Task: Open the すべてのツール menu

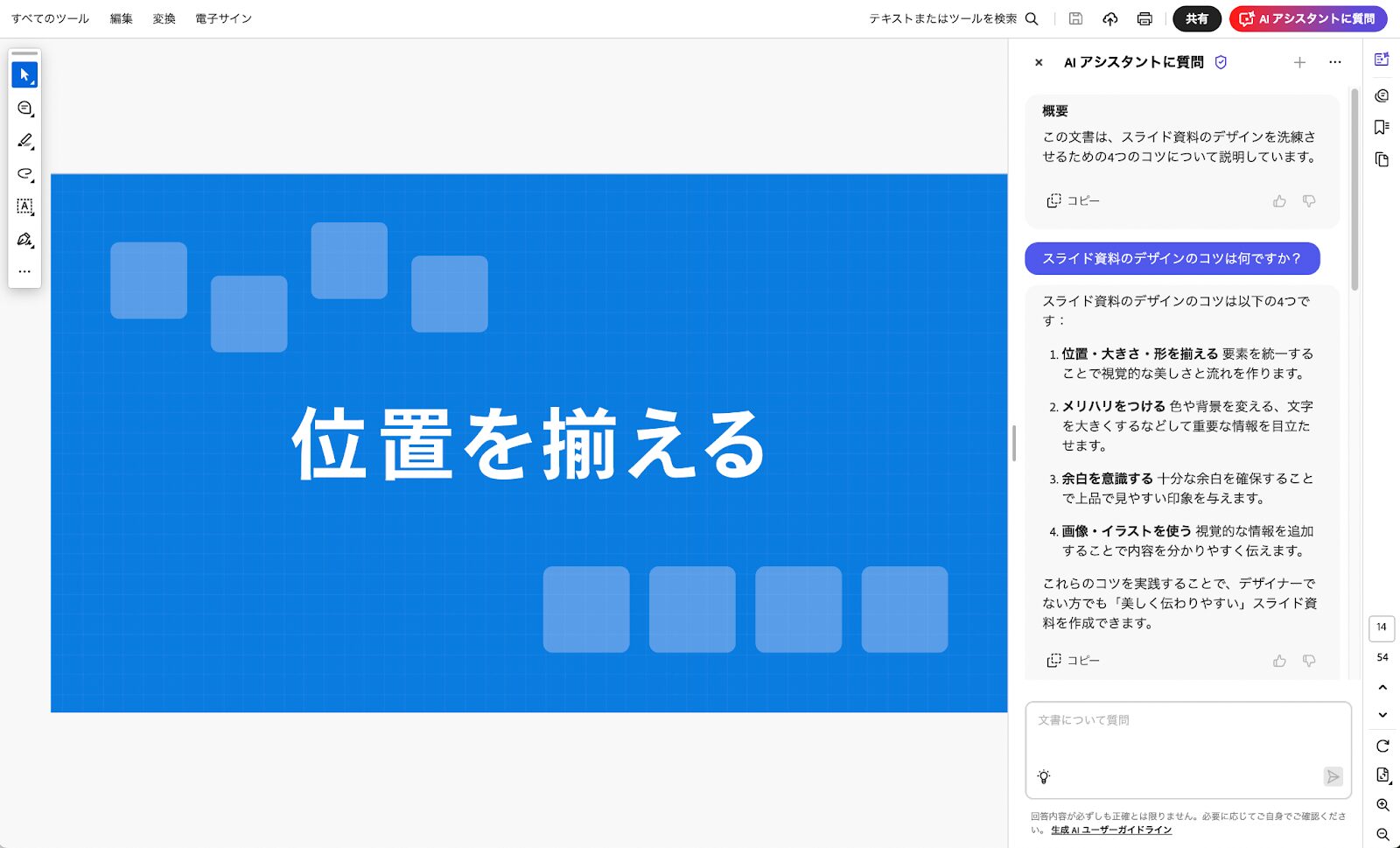Action: (x=50, y=18)
